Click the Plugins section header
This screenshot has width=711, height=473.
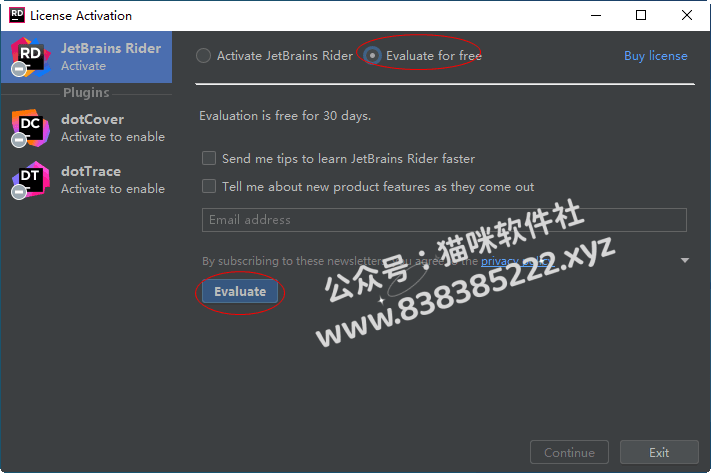[86, 93]
